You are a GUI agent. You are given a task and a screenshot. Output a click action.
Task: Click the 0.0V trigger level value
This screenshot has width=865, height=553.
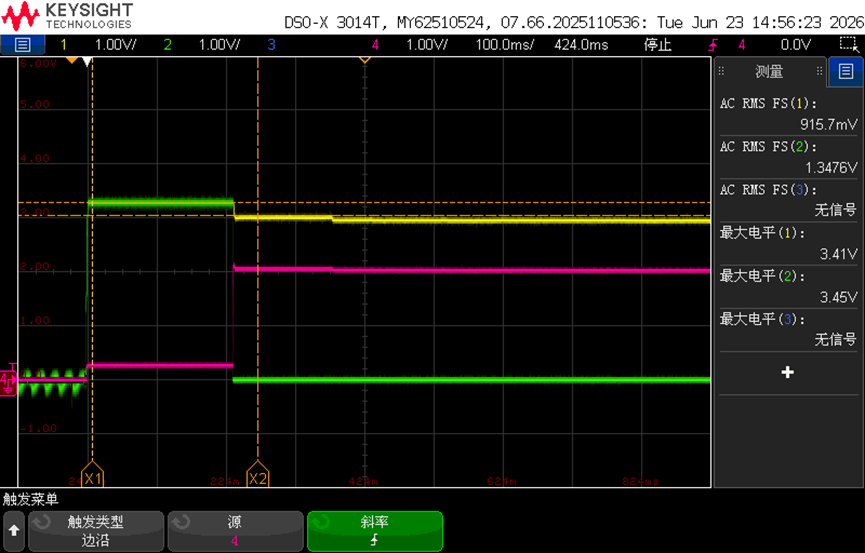795,45
